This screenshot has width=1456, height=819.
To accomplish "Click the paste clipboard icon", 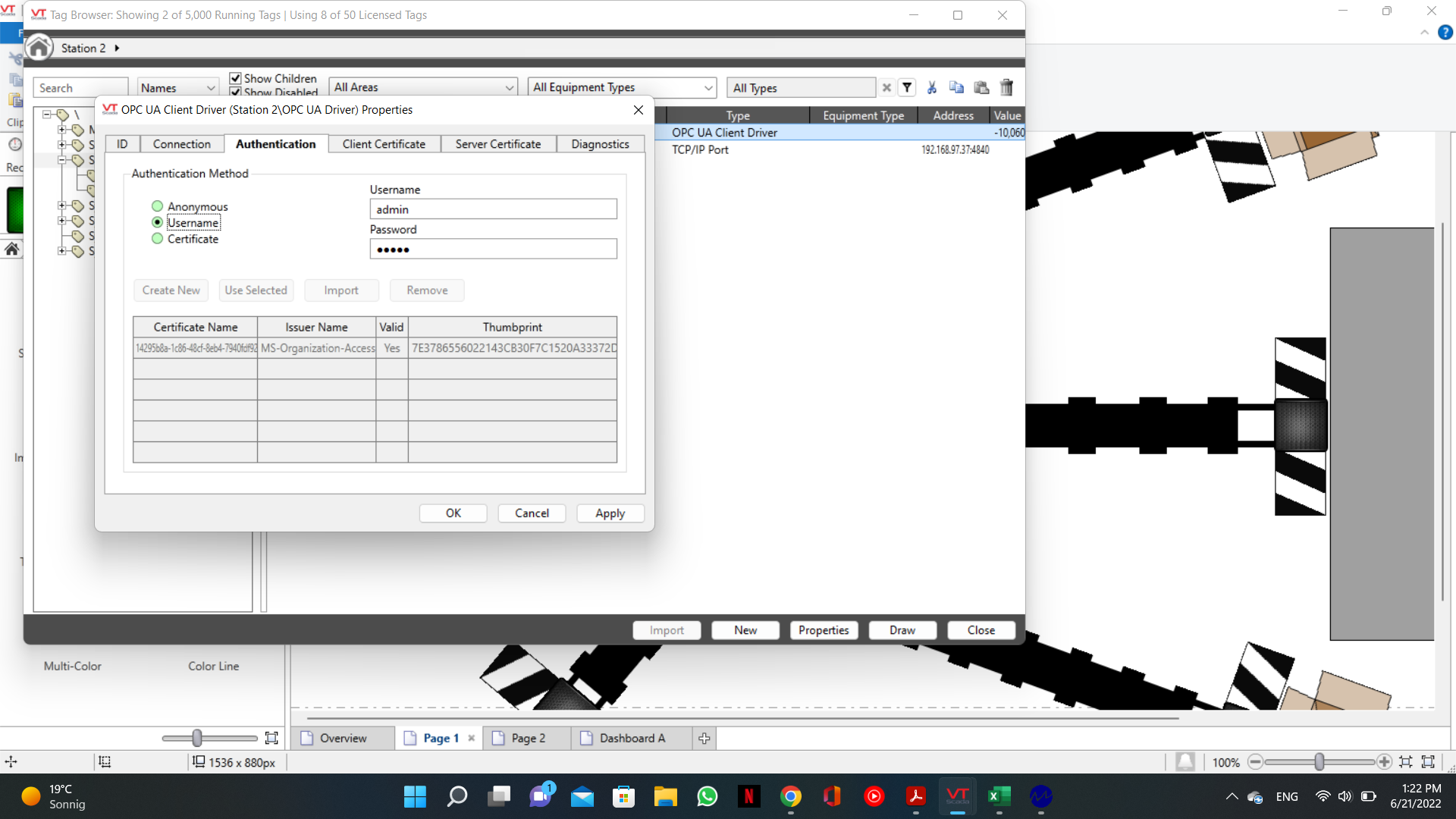I will [981, 88].
